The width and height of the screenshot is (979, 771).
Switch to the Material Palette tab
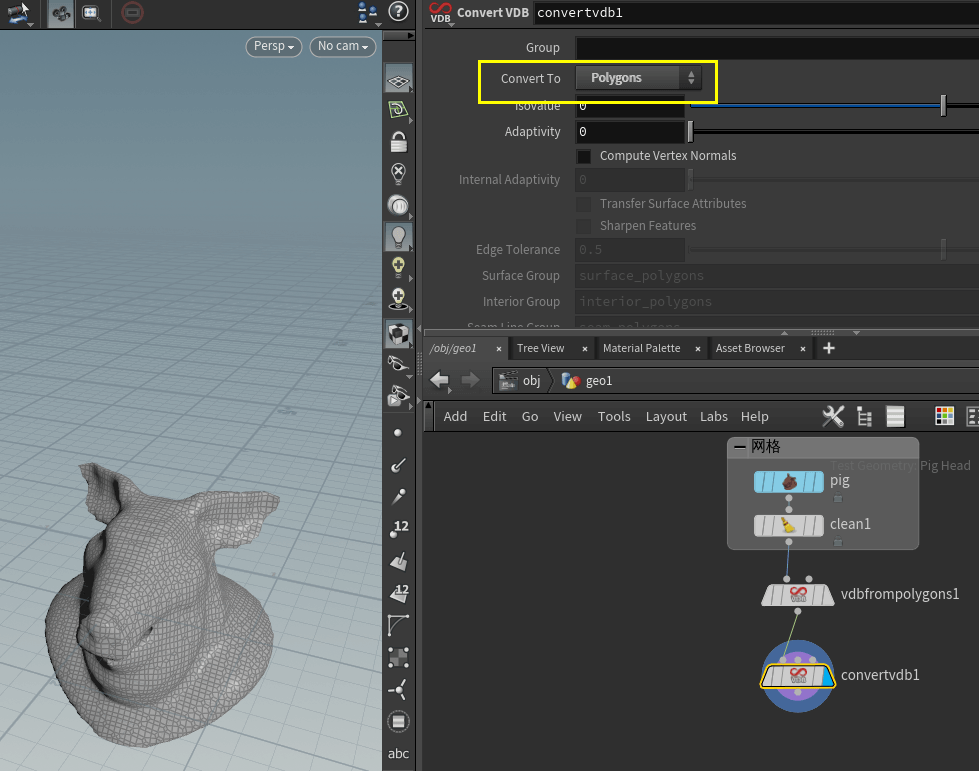click(x=641, y=348)
